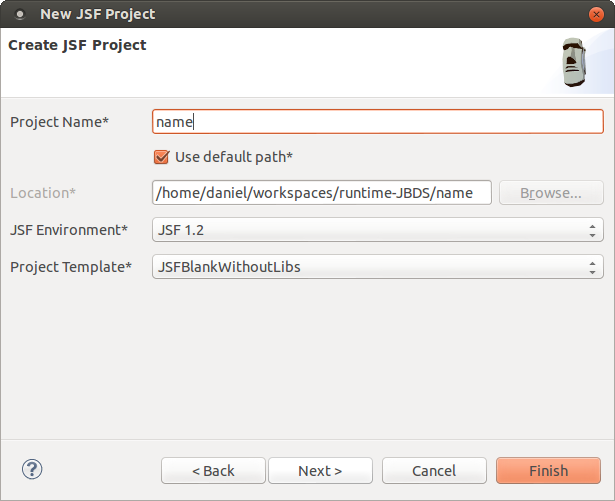The height and width of the screenshot is (501, 615).
Task: Click the Project Template label
Action: click(71, 267)
